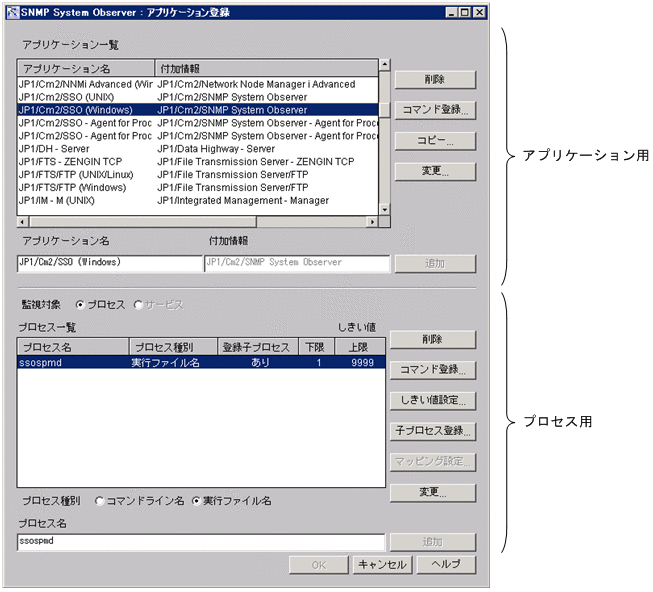Click the OK button

tap(319, 565)
